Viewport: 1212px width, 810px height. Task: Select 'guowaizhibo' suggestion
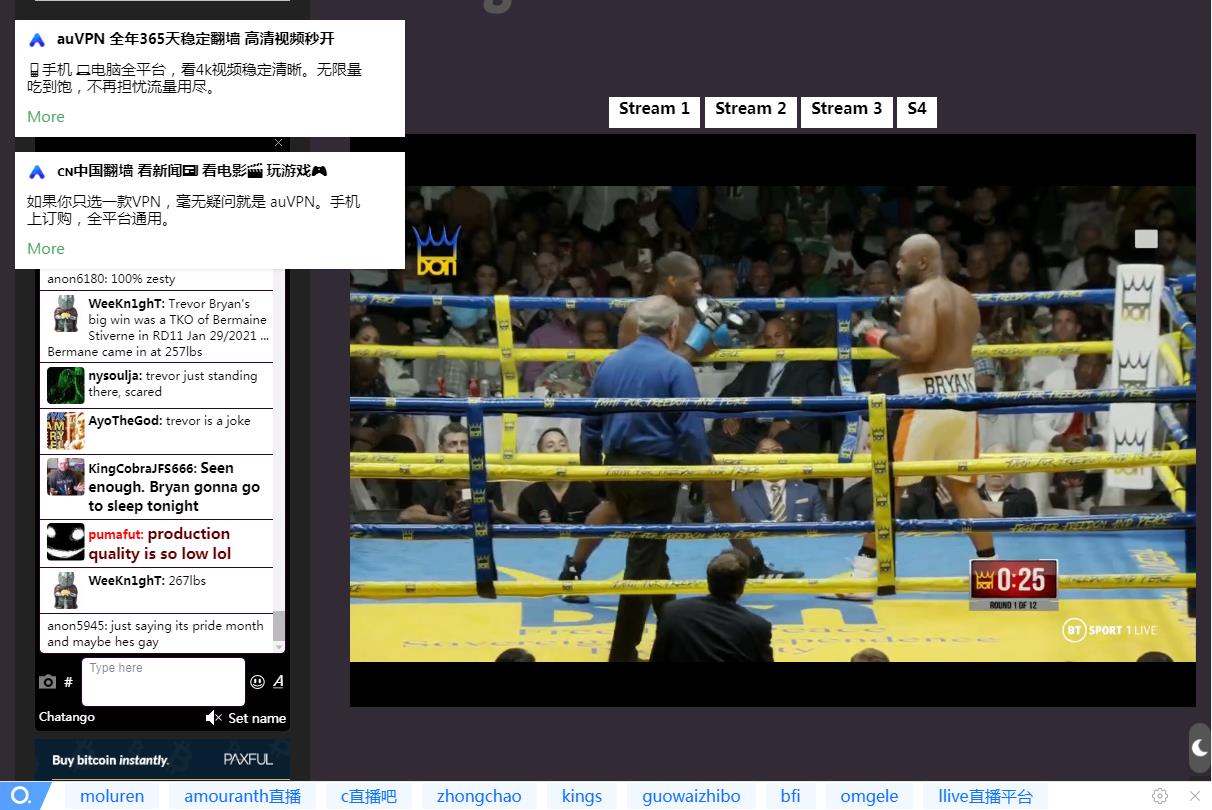pos(692,796)
